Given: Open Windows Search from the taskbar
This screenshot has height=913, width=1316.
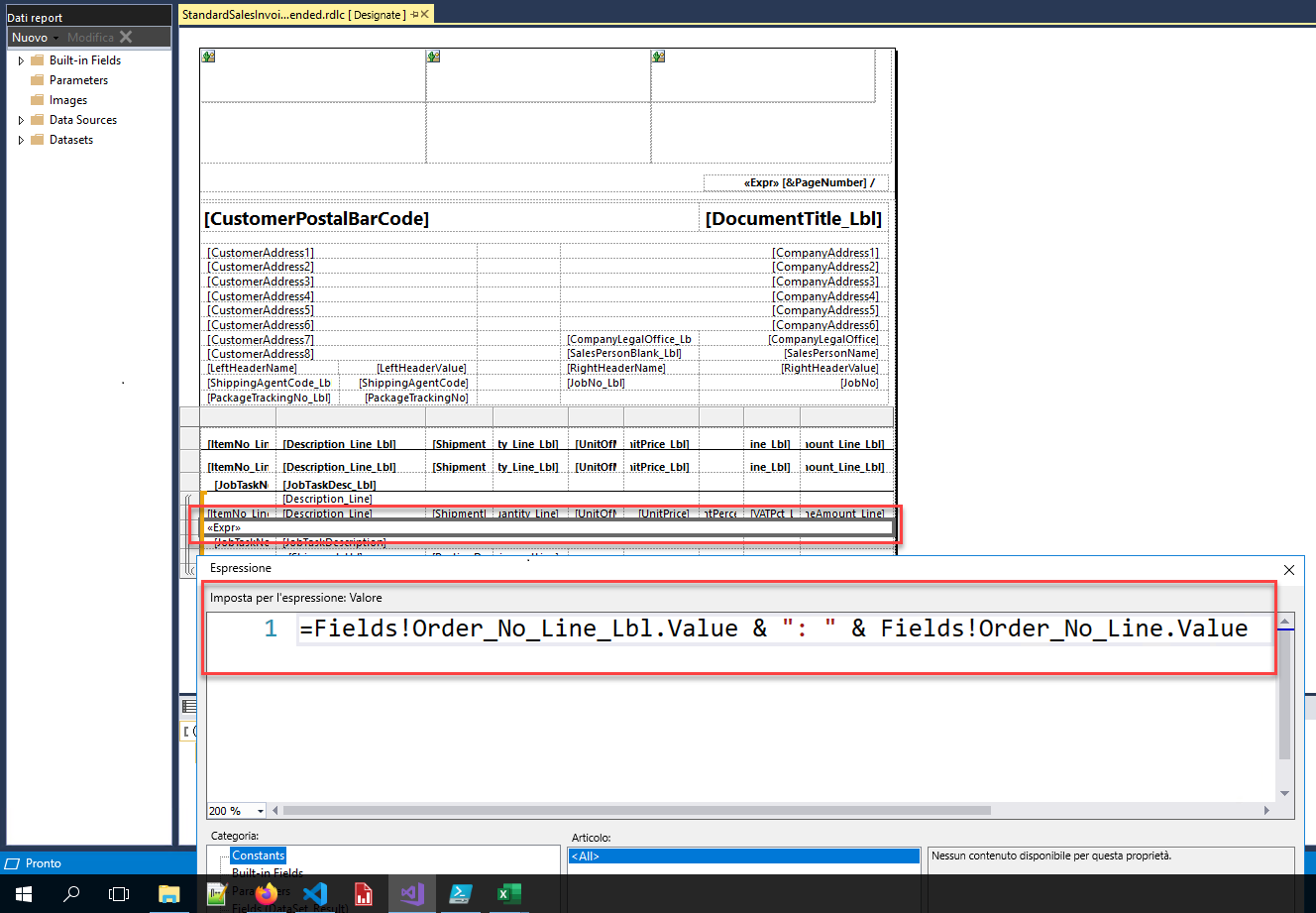Looking at the screenshot, I should coord(70,894).
